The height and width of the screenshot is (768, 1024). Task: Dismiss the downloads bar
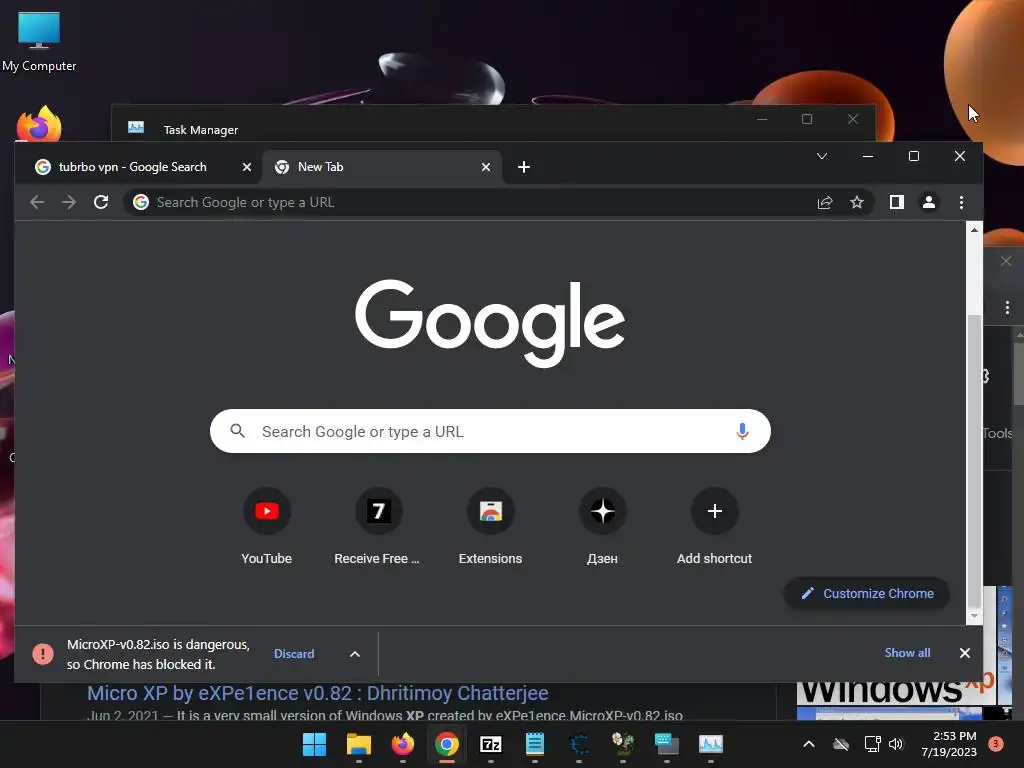coord(965,653)
